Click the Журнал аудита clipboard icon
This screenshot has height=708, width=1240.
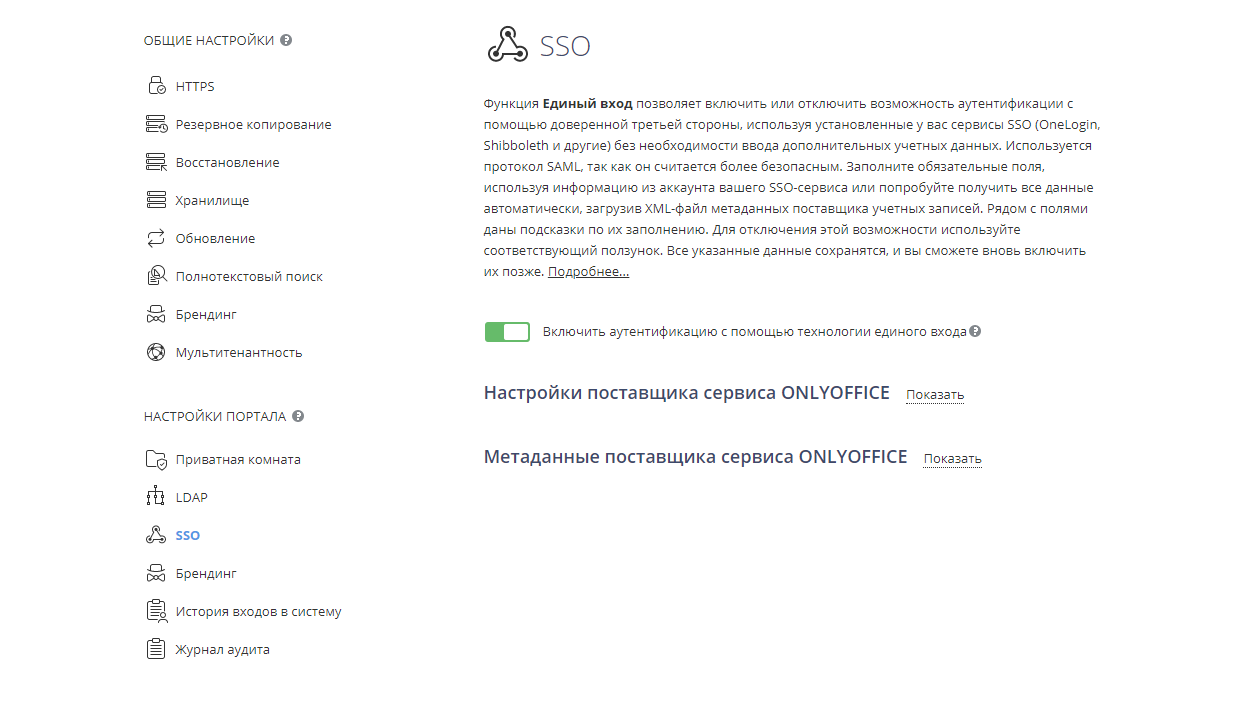pos(156,649)
